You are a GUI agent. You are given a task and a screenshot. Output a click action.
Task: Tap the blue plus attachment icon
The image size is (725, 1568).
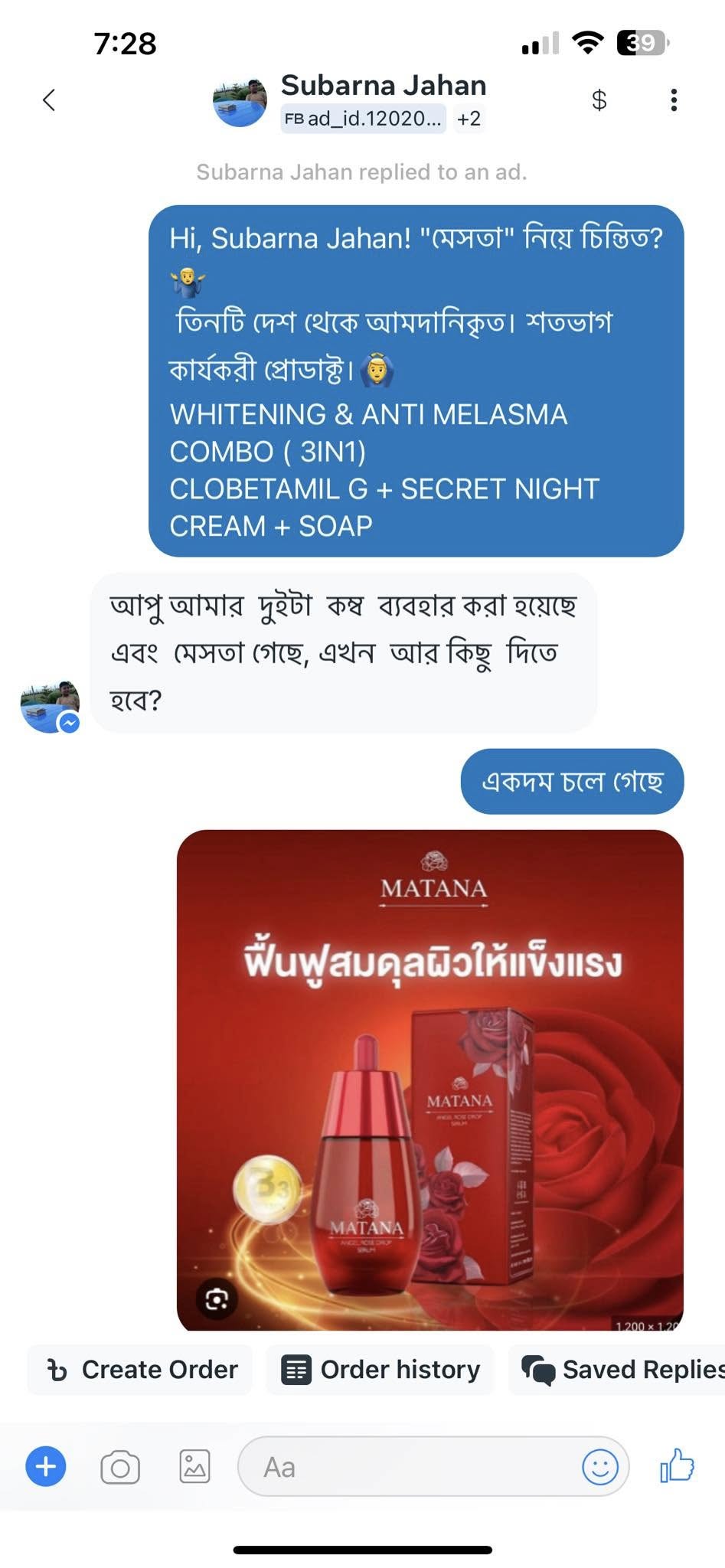tap(46, 1467)
